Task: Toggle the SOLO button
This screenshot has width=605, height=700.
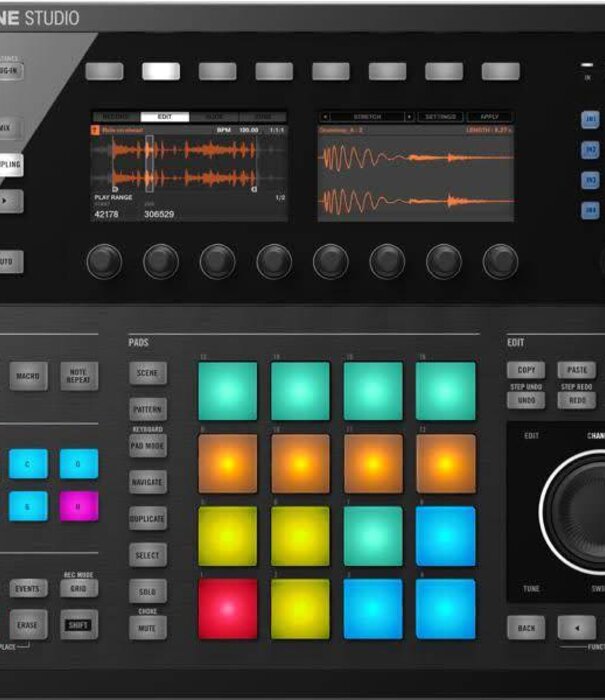Action: [x=148, y=592]
